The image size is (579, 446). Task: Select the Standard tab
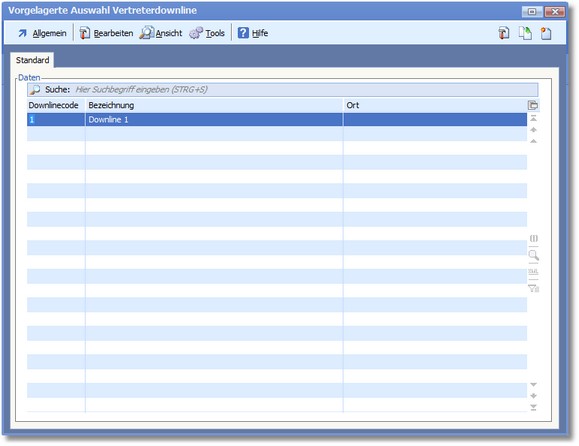pos(32,60)
